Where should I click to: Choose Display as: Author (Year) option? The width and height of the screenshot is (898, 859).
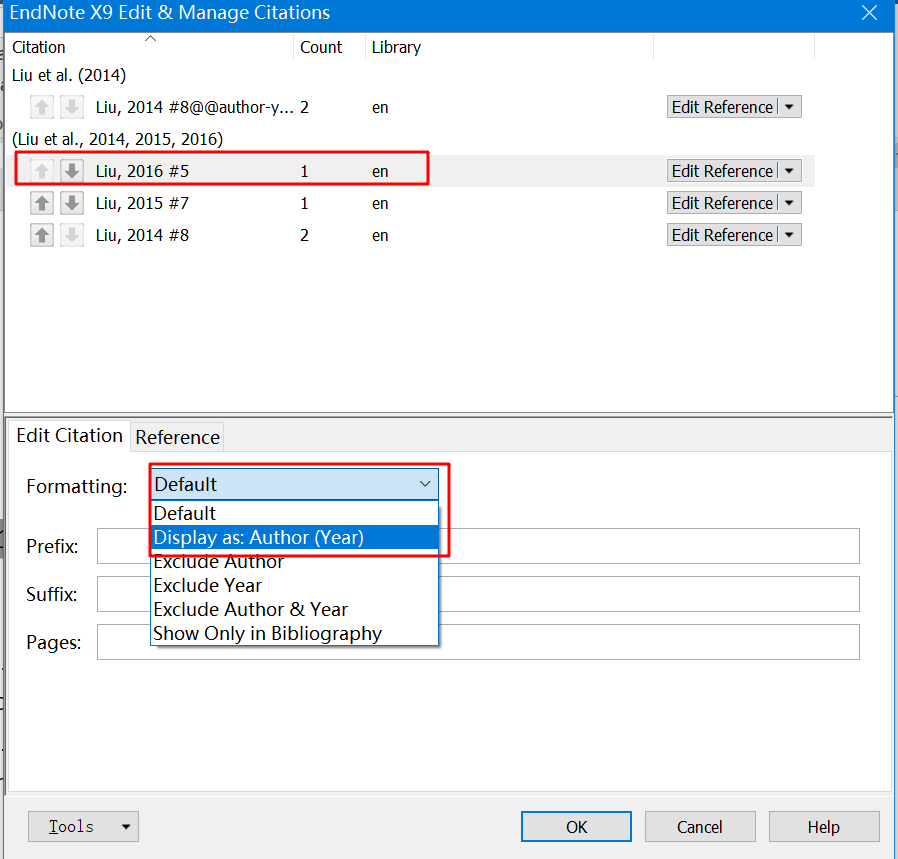(x=294, y=537)
